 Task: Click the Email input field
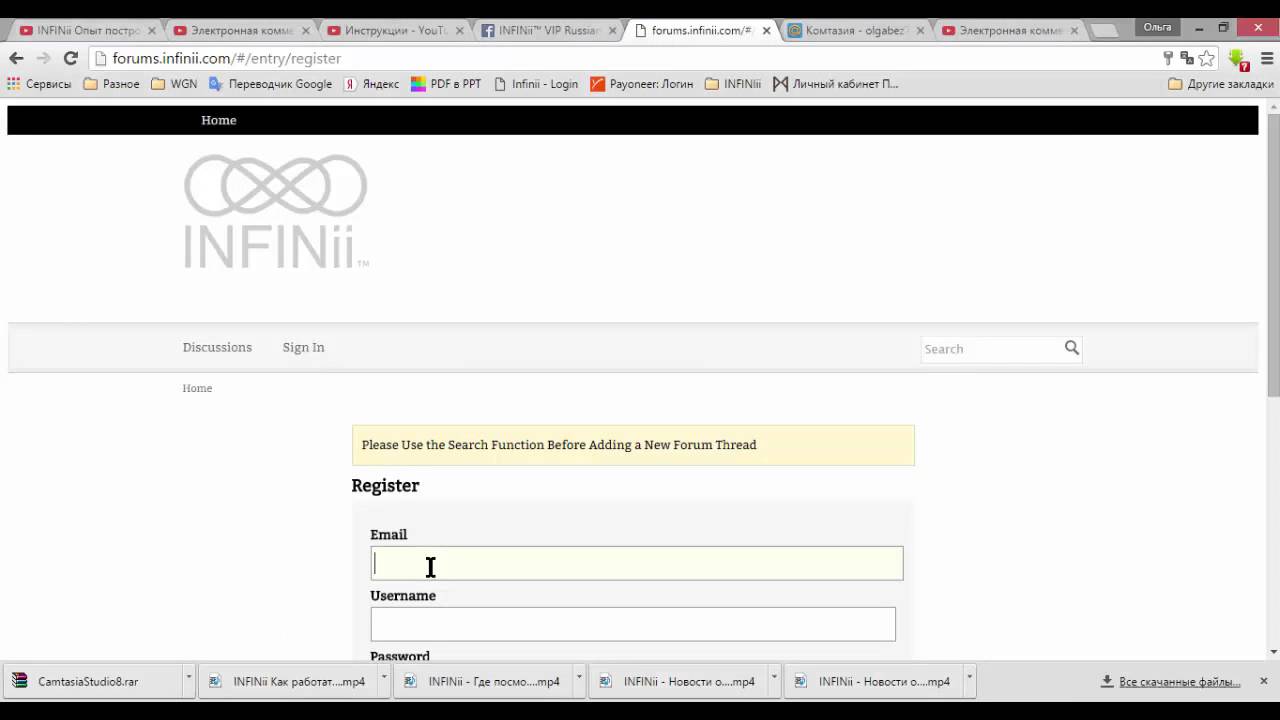(x=637, y=563)
